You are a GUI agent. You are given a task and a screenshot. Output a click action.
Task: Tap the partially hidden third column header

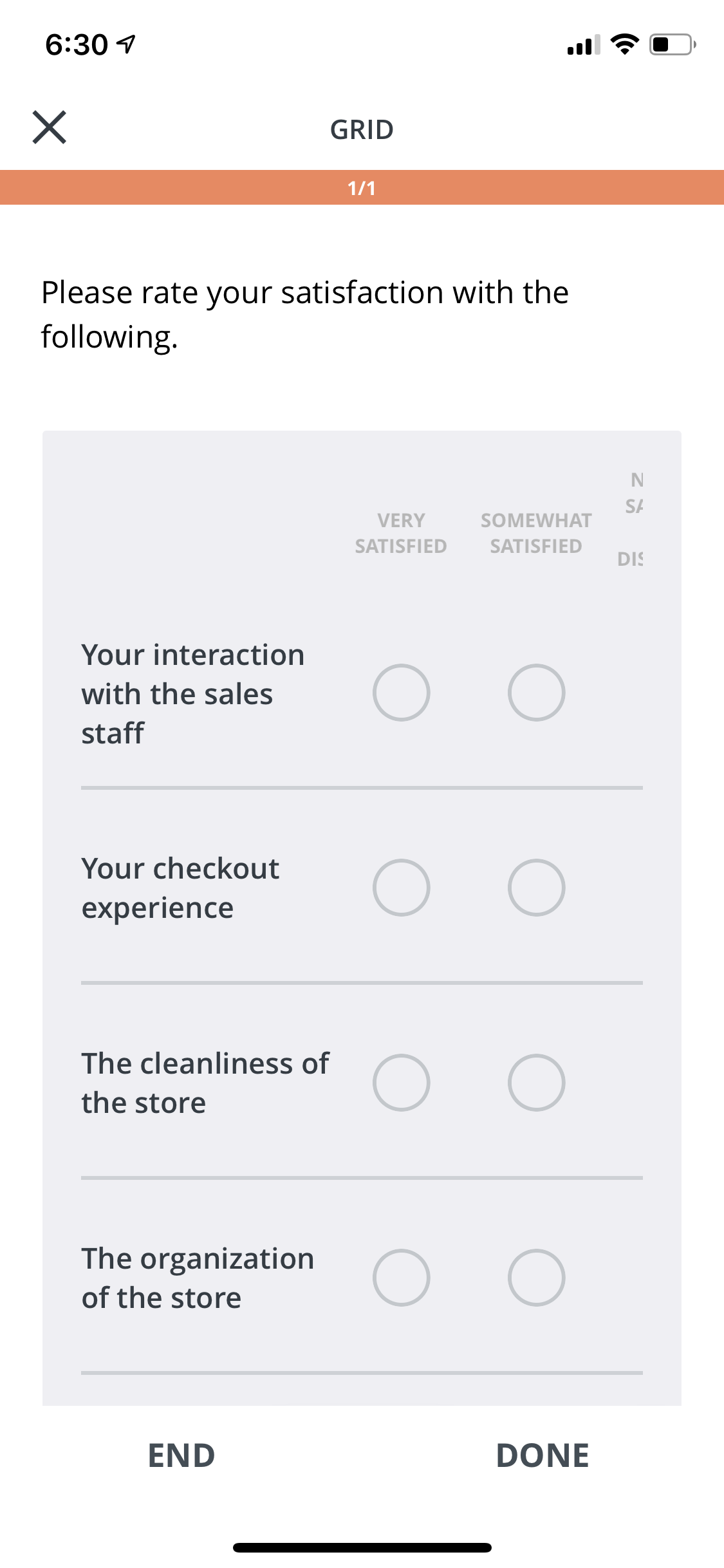[x=633, y=519]
